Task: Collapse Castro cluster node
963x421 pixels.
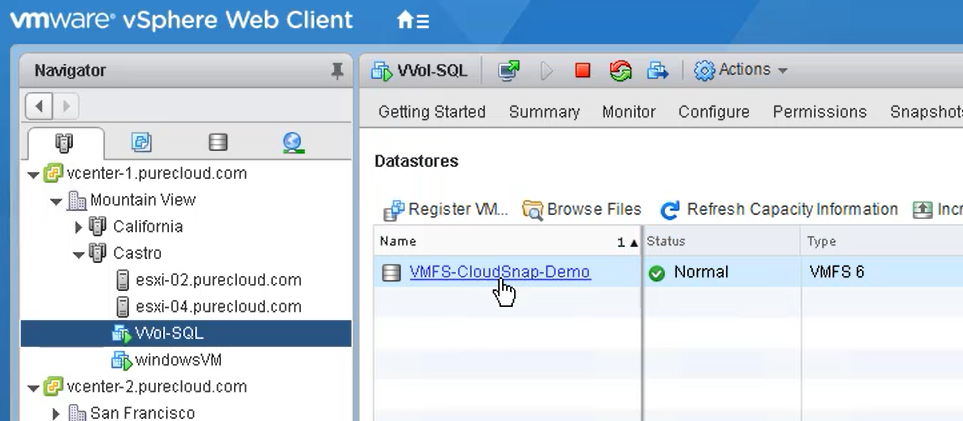Action: [x=79, y=254]
